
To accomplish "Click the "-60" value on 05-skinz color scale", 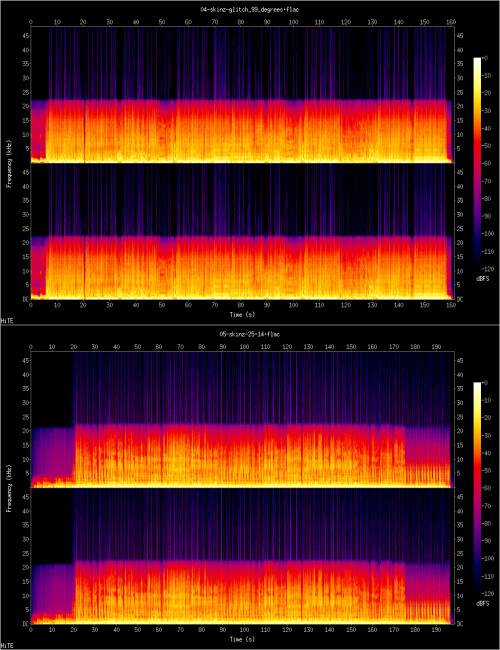I will click(x=489, y=488).
